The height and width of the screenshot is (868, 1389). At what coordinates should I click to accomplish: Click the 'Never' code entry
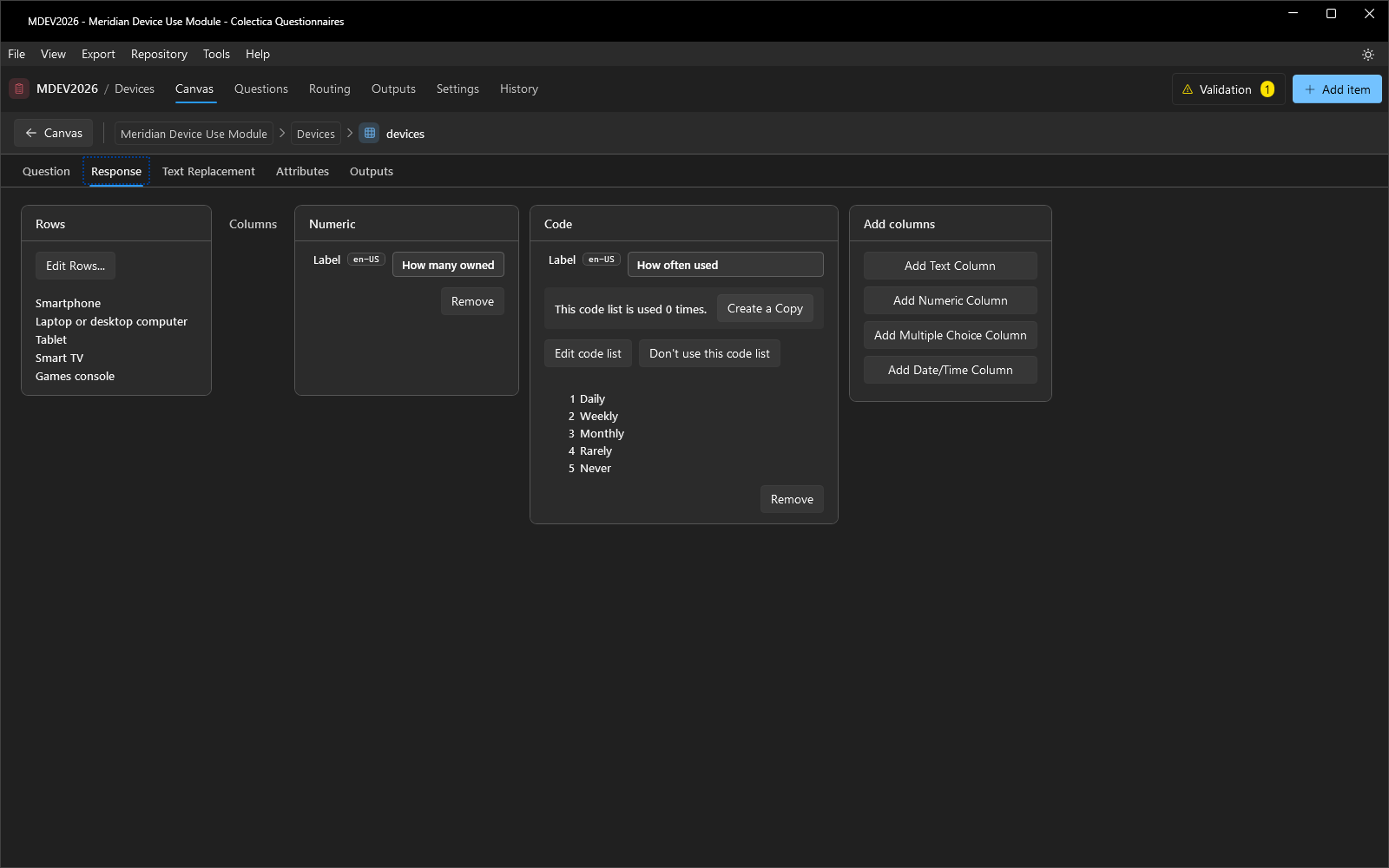point(596,468)
